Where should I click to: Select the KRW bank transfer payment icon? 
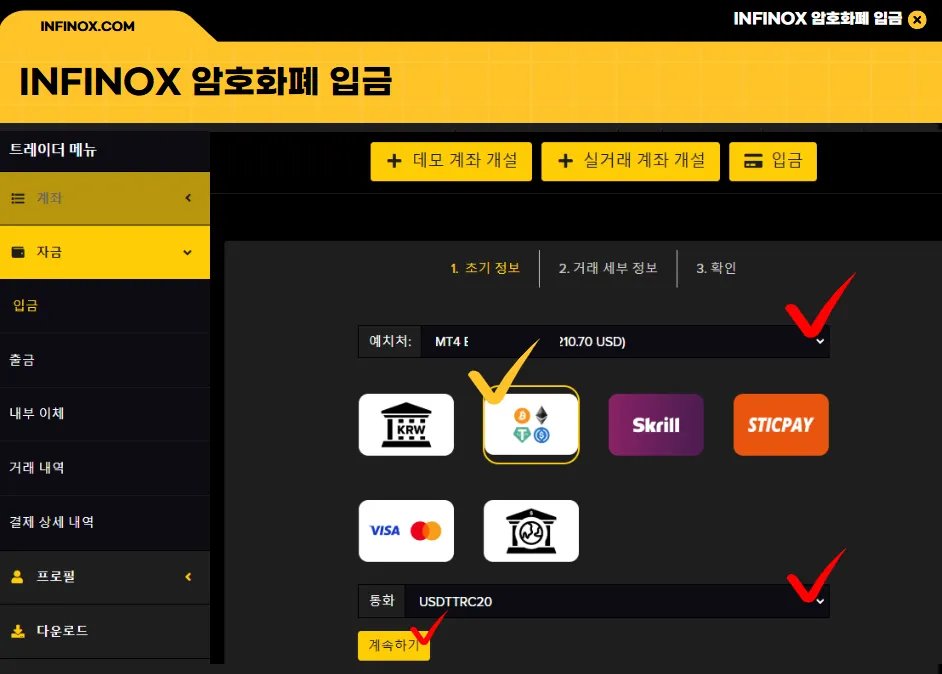pyautogui.click(x=406, y=425)
